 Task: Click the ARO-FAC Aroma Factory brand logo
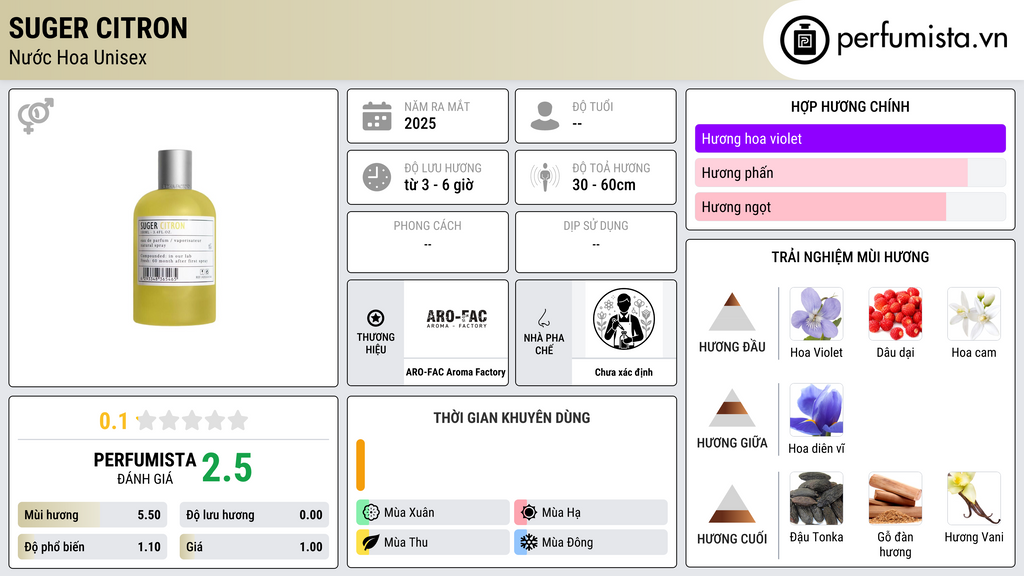456,319
